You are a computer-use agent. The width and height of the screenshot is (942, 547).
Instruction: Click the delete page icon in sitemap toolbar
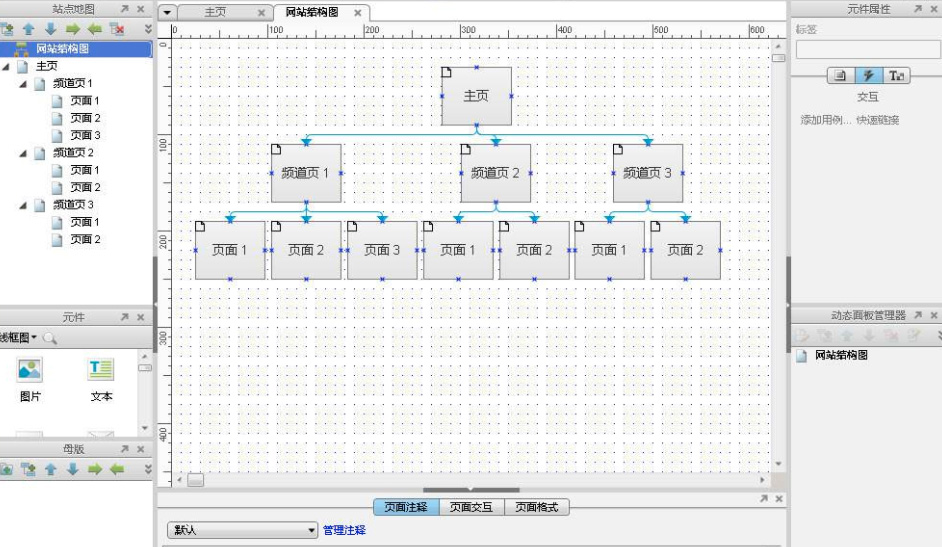tap(117, 29)
